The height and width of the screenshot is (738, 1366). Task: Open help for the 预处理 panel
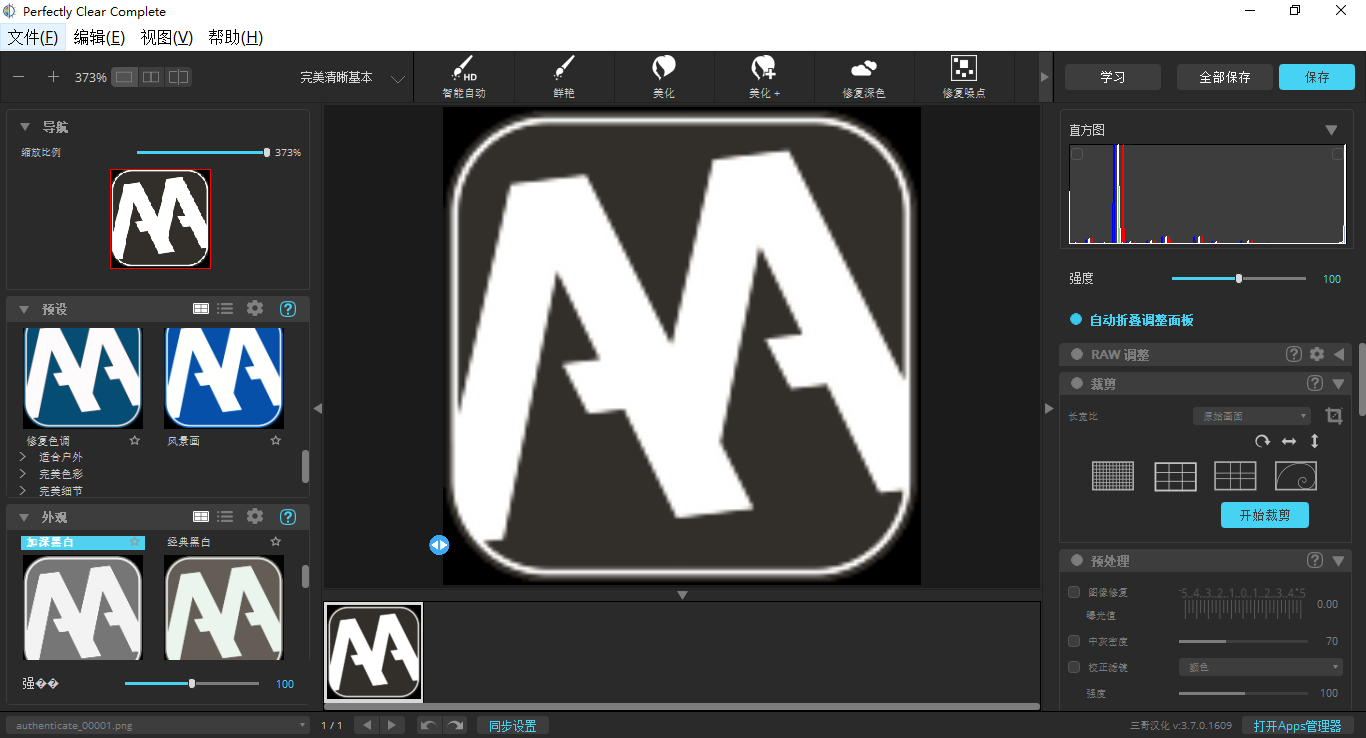(1315, 560)
